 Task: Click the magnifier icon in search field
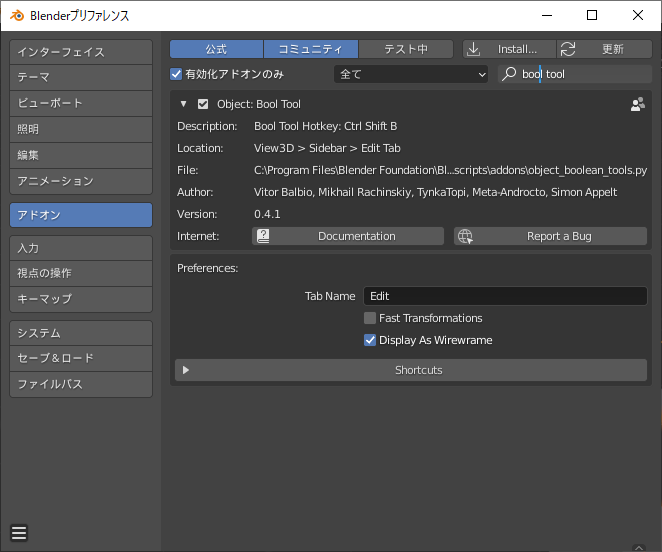(x=509, y=74)
